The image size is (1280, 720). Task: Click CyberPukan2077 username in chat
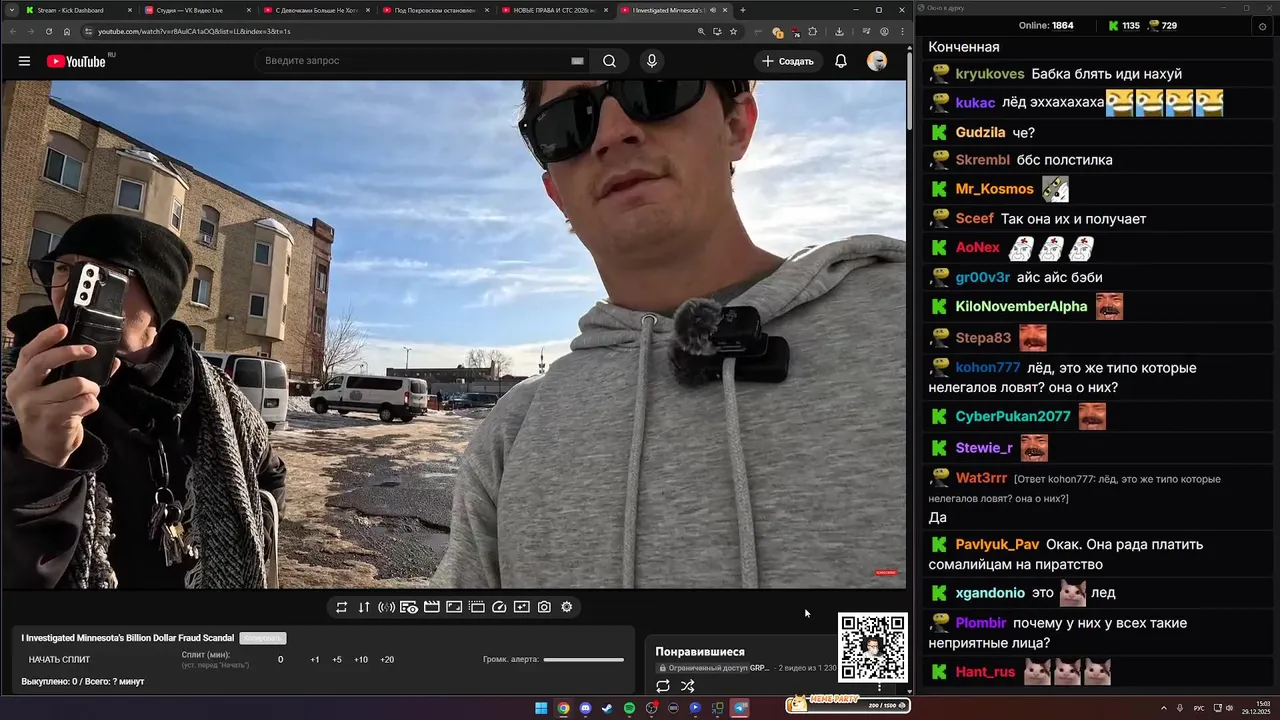(x=1013, y=416)
